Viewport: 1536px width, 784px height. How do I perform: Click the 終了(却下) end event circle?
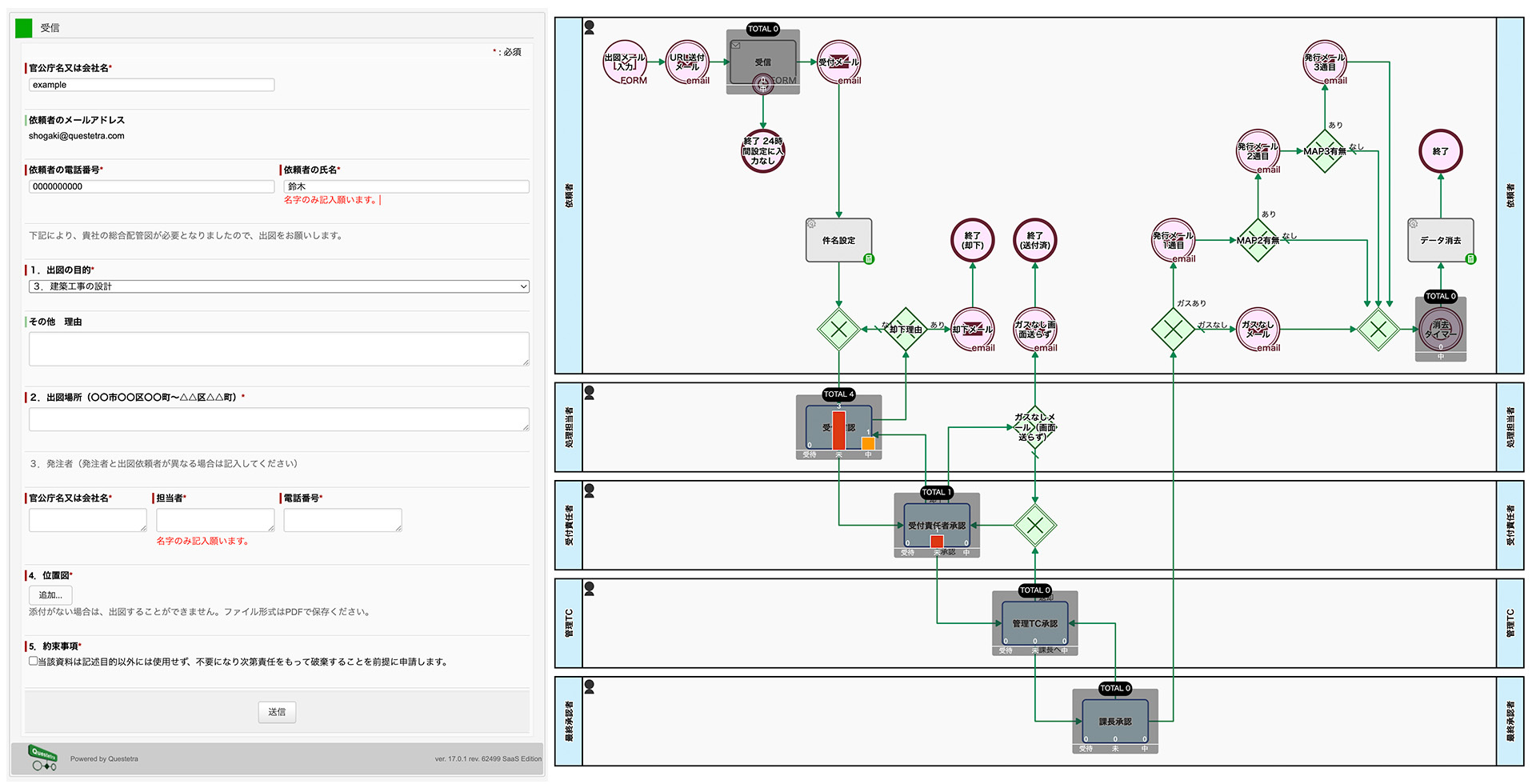pyautogui.click(x=973, y=240)
